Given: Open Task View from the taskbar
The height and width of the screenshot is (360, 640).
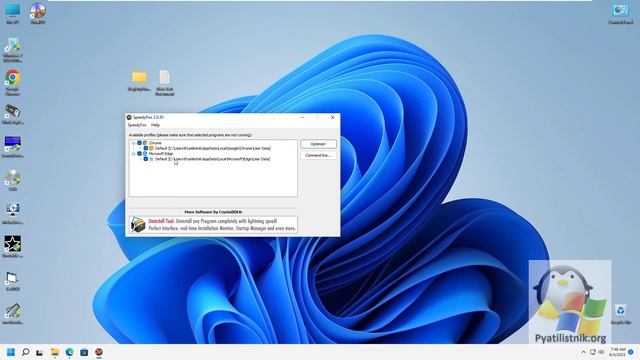Looking at the screenshot, I should [40, 352].
